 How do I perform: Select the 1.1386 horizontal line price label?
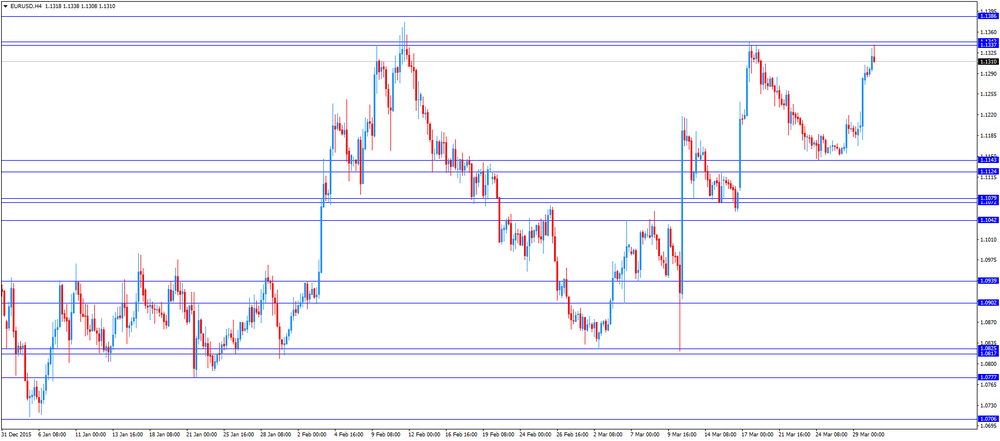pyautogui.click(x=988, y=16)
